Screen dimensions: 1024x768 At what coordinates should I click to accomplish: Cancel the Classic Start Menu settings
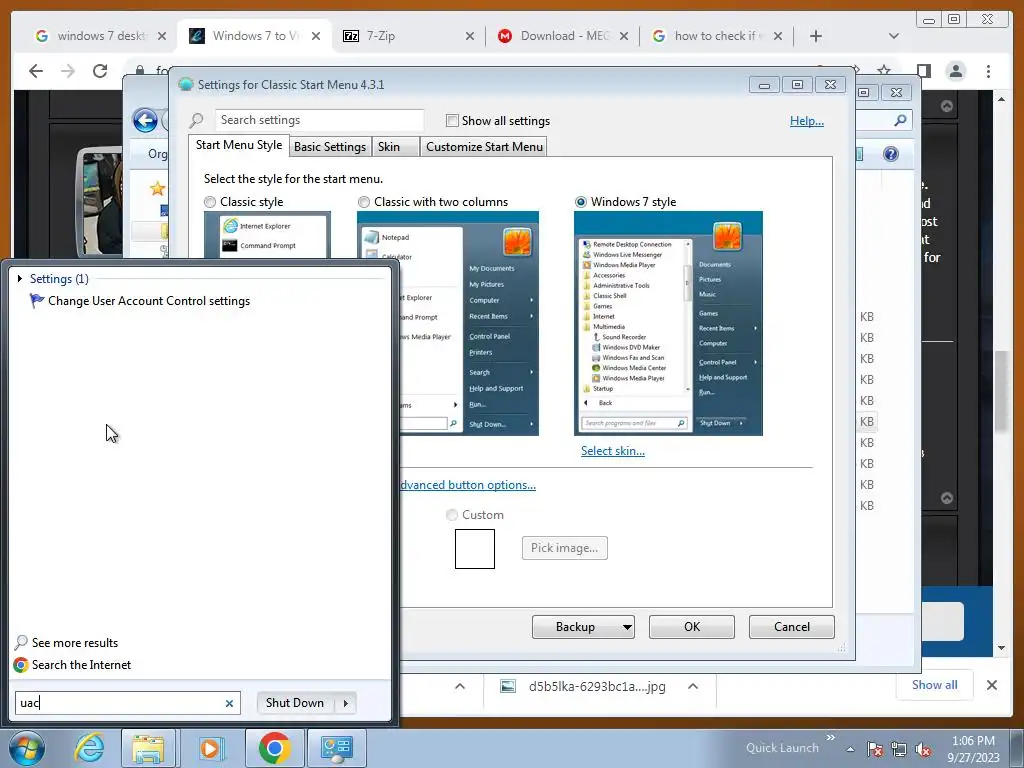pyautogui.click(x=792, y=627)
